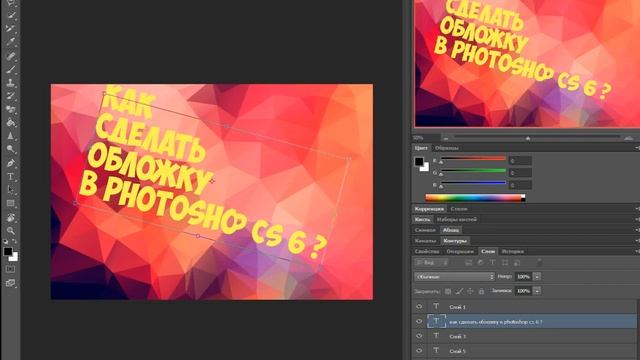Select the Quick Selection tool
Screen dimensions: 640x360
point(11,15)
